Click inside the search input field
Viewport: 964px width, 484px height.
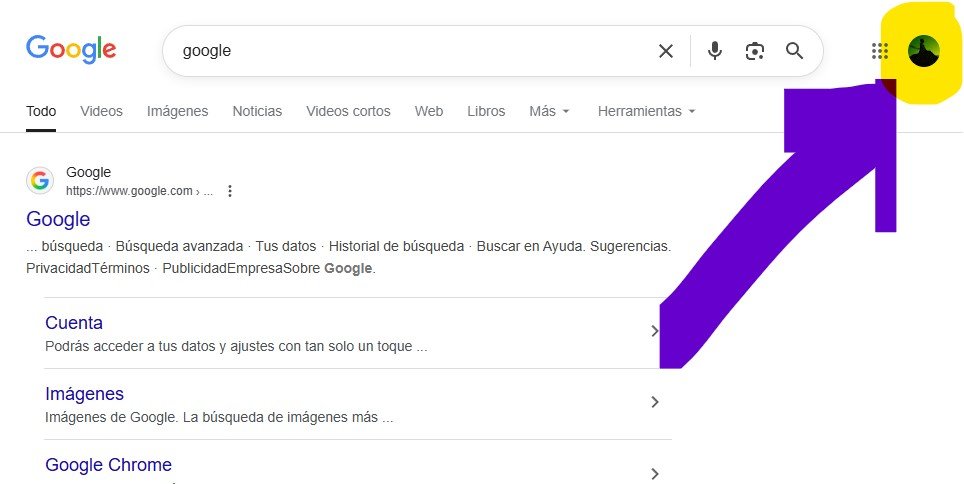[x=400, y=51]
